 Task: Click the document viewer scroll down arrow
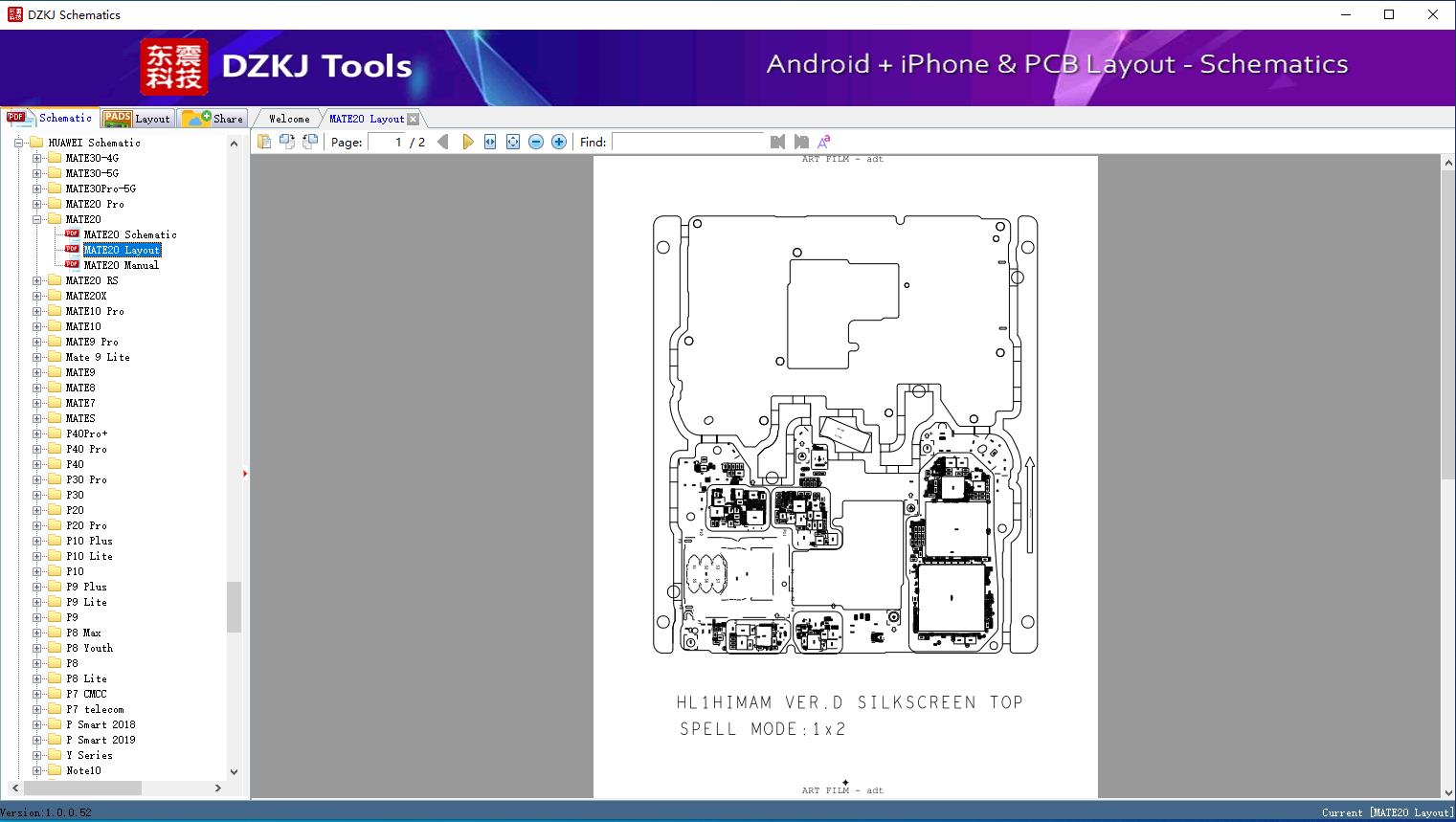(x=1447, y=790)
